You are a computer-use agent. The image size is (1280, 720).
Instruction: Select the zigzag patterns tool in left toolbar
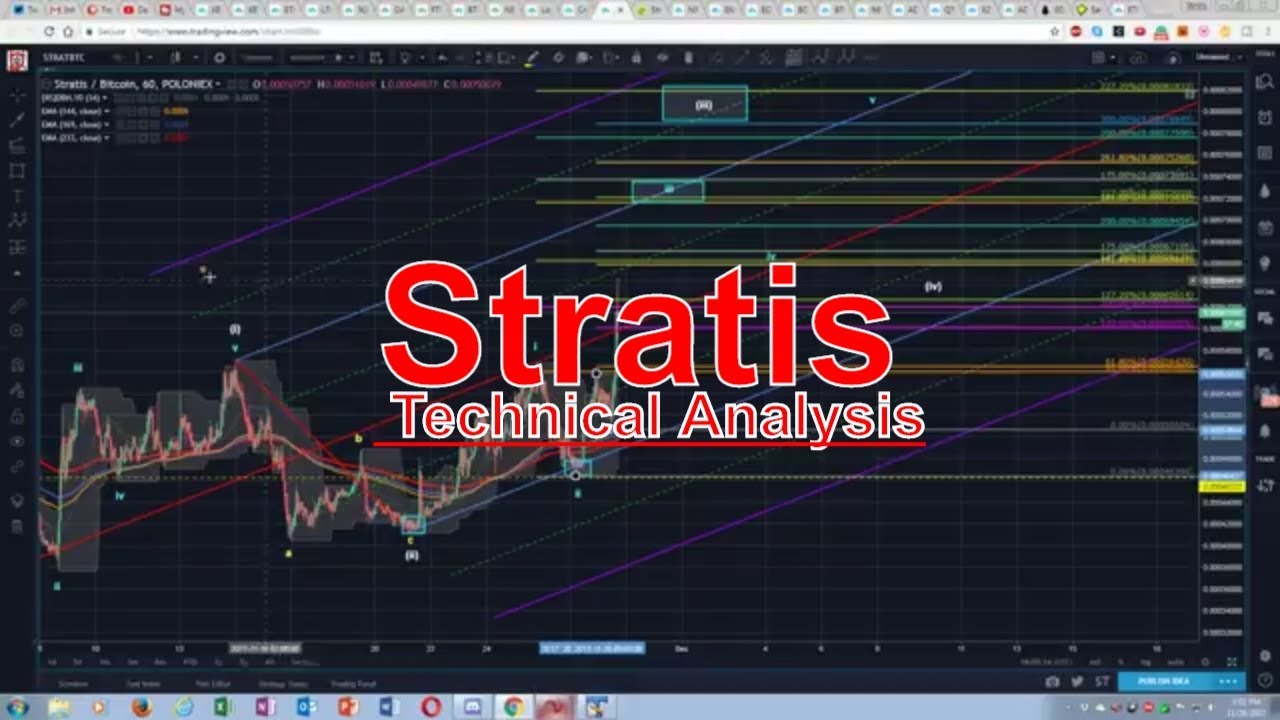(17, 220)
